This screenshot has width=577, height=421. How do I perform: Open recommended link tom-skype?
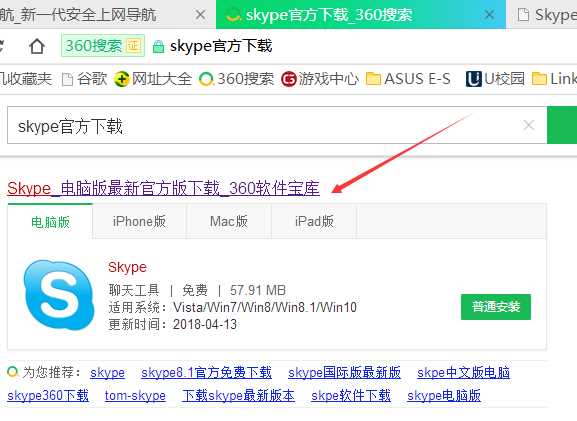tap(135, 396)
